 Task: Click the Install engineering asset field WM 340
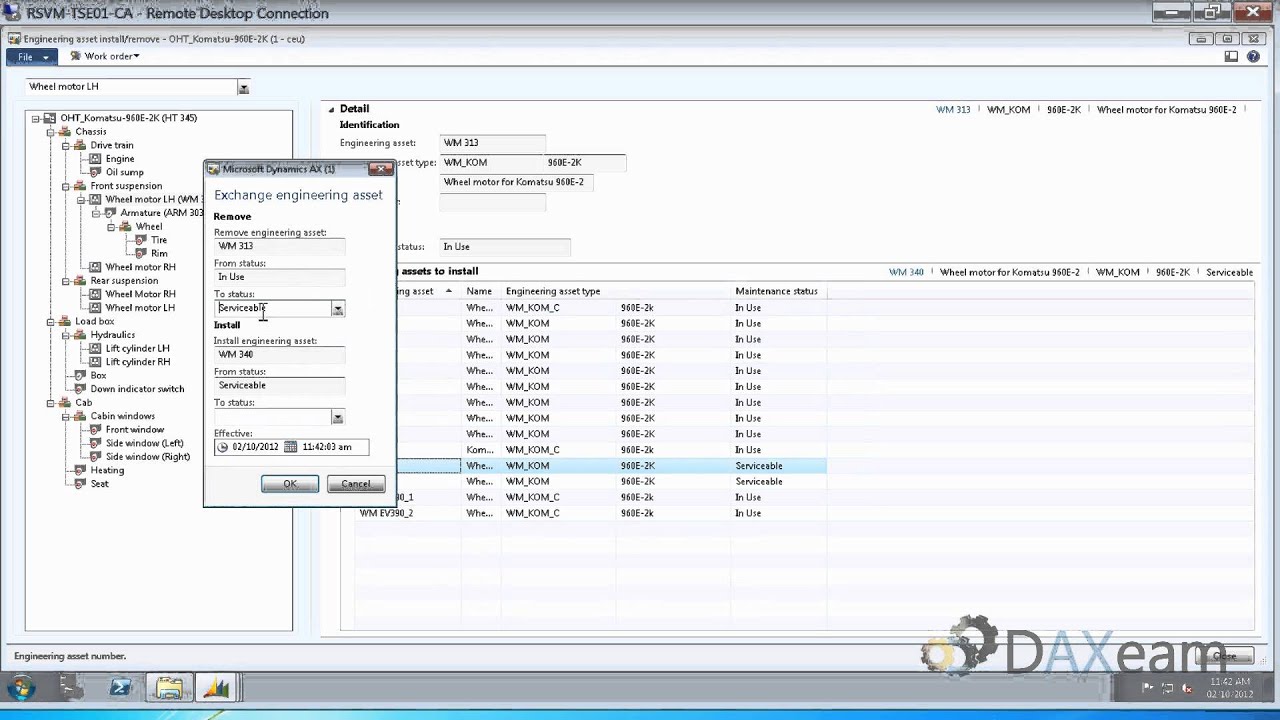tap(279, 354)
